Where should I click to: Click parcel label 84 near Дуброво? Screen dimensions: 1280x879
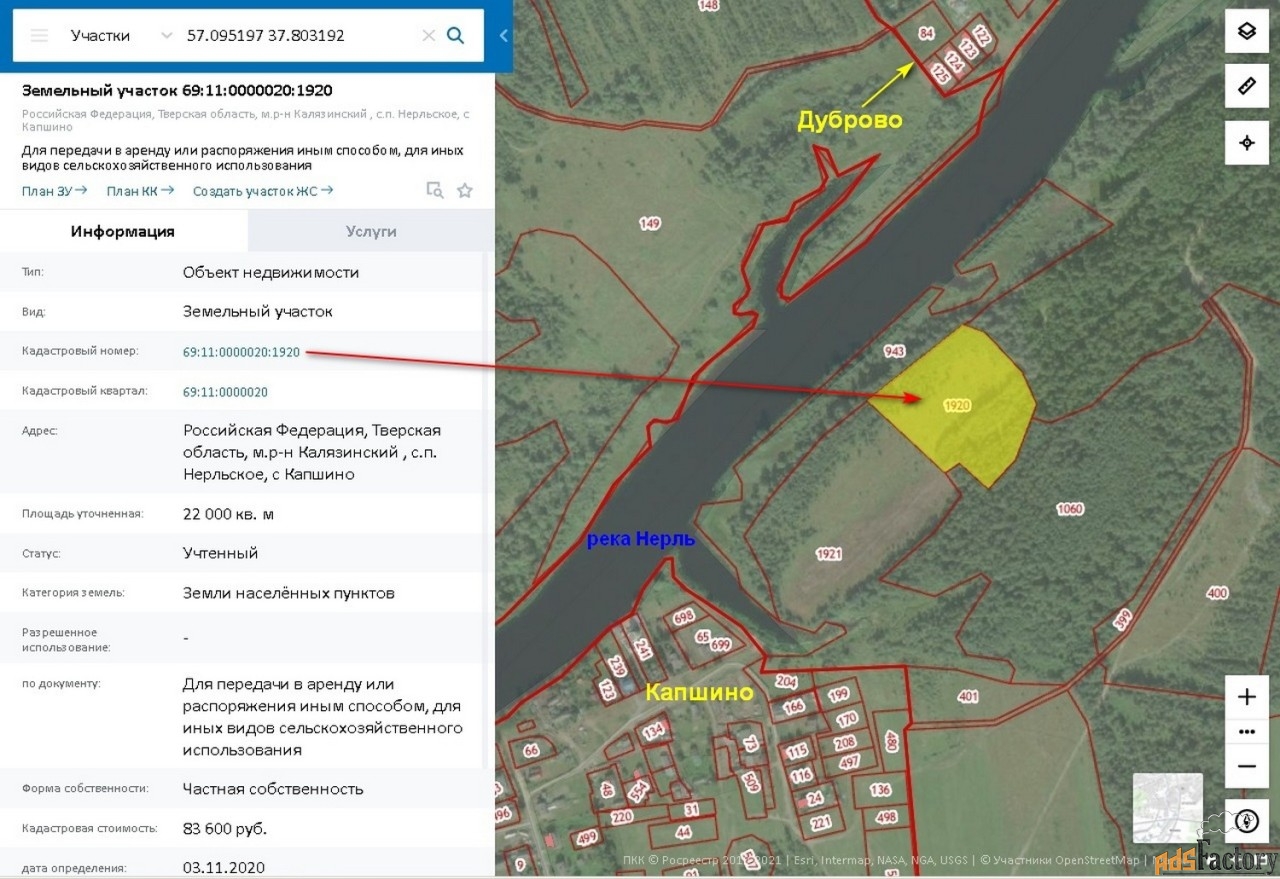926,33
